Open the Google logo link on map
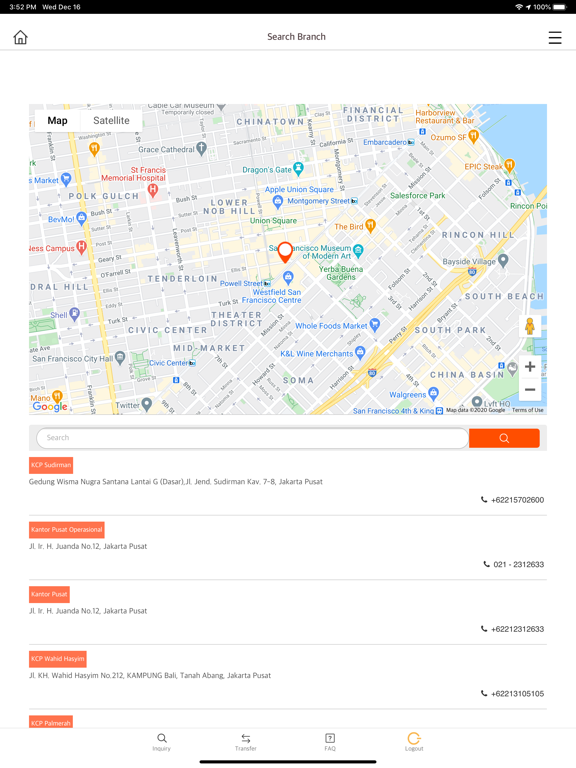This screenshot has height=768, width=576. click(50, 406)
